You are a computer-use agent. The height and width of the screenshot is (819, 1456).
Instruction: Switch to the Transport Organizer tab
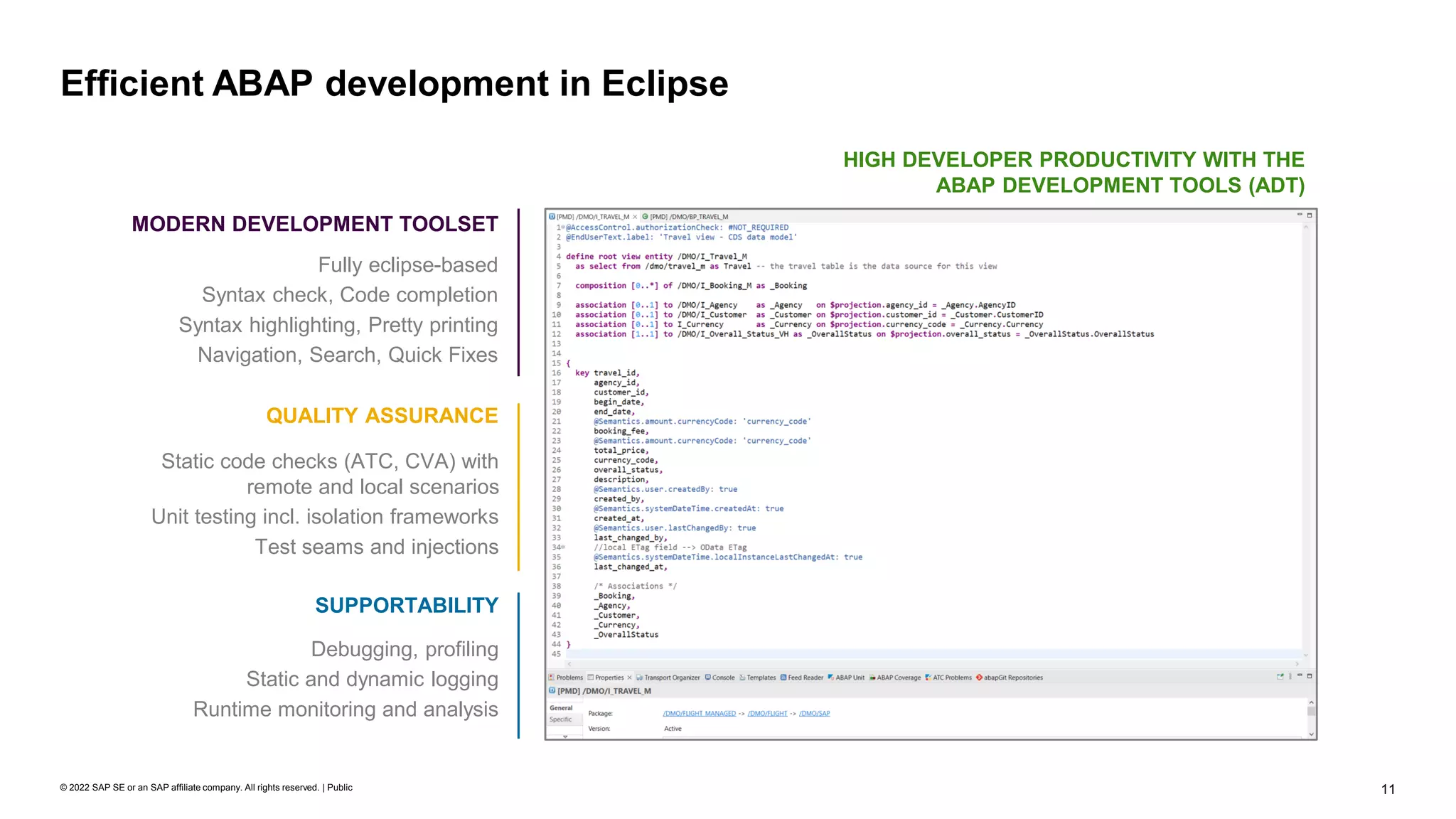pyautogui.click(x=671, y=678)
